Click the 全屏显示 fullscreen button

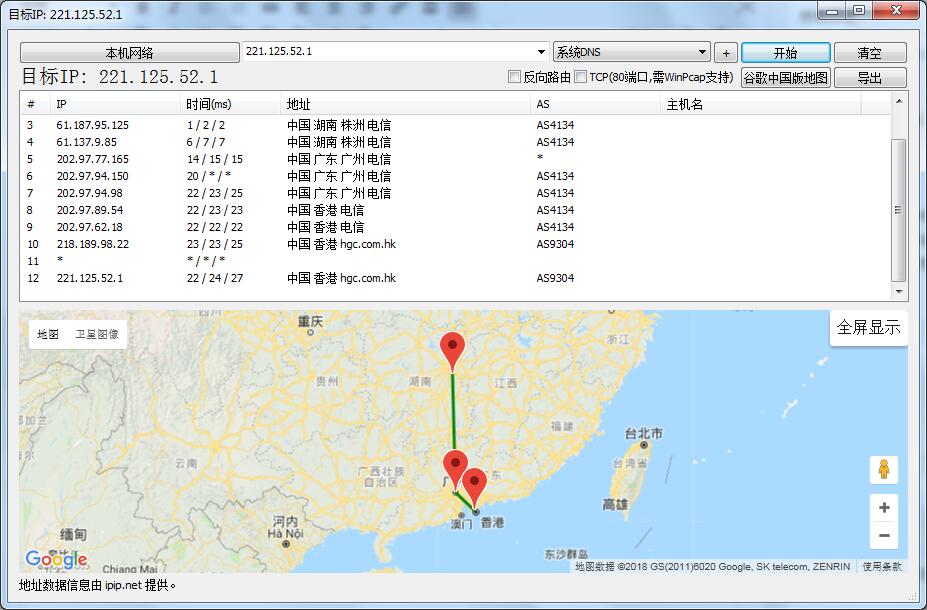pos(868,327)
